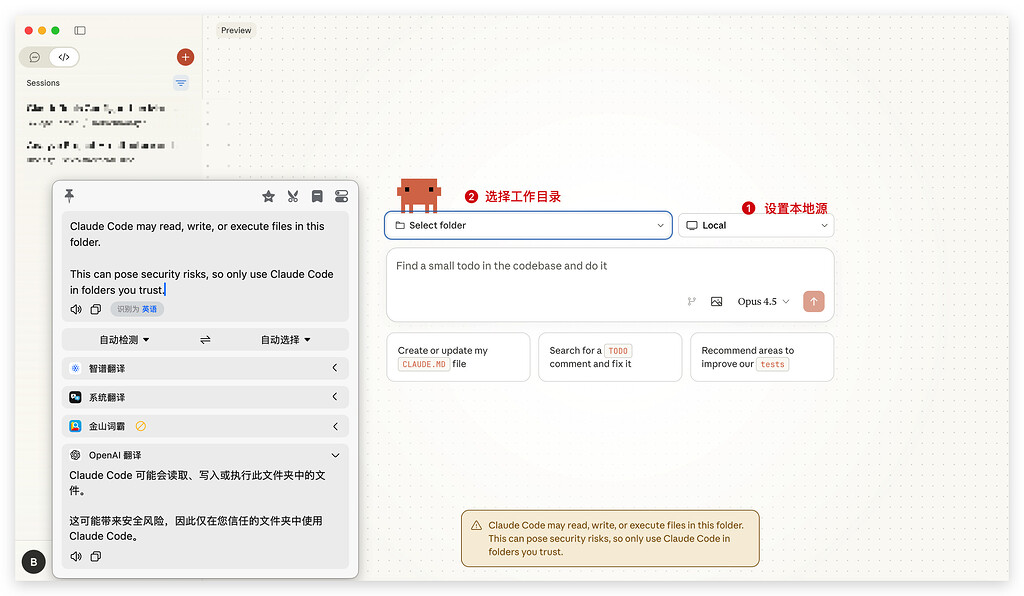Image resolution: width=1024 pixels, height=596 pixels.
Task: Switch to the chat mode toggle
Action: click(x=35, y=57)
